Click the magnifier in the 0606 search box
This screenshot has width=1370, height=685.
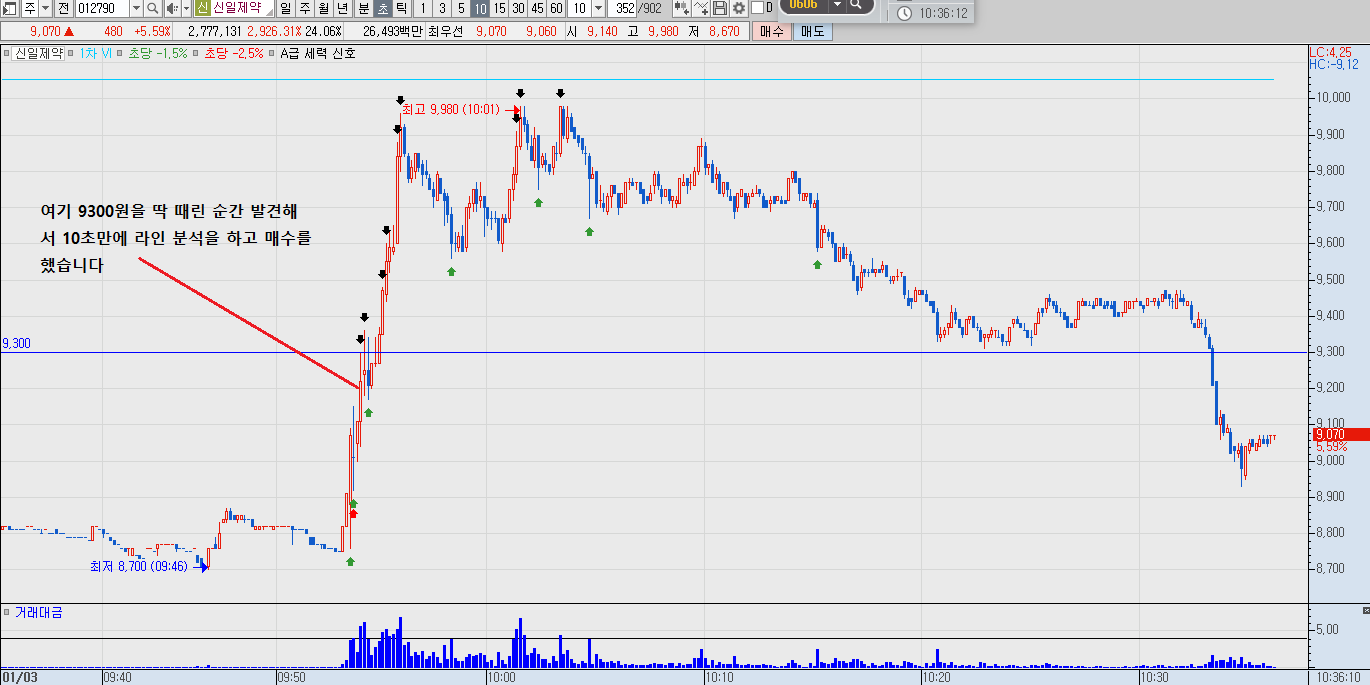[x=856, y=4]
